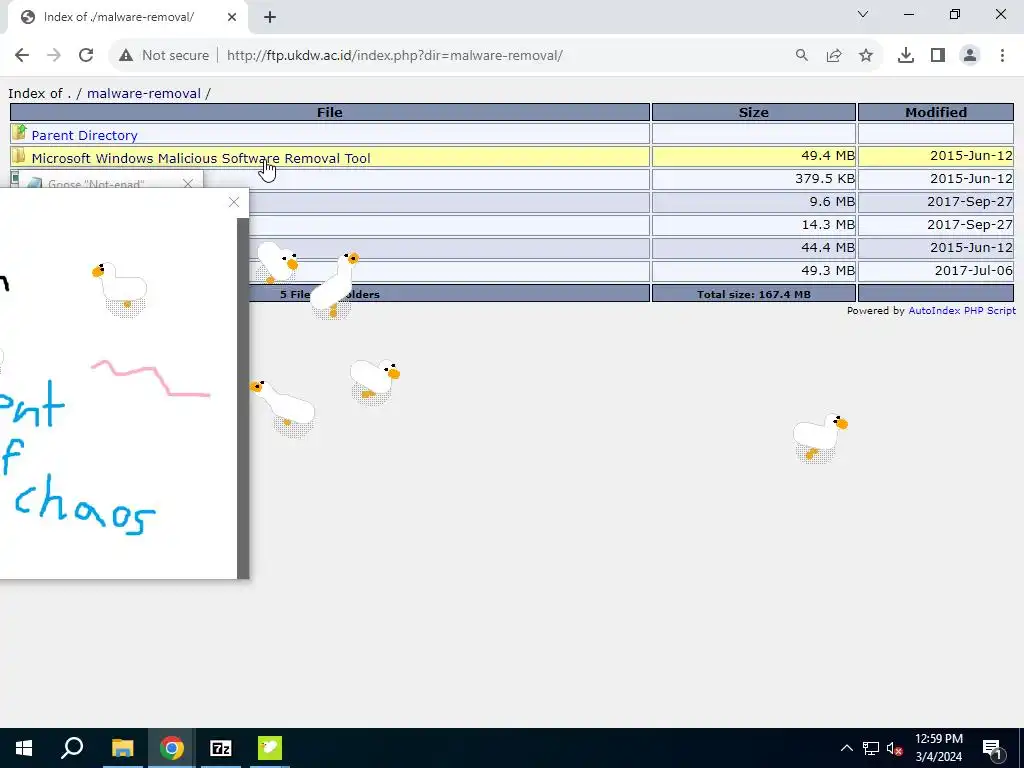Viewport: 1024px width, 768px height.
Task: Open Microsoft Windows Malicious Software Removal Tool folder
Action: point(200,158)
